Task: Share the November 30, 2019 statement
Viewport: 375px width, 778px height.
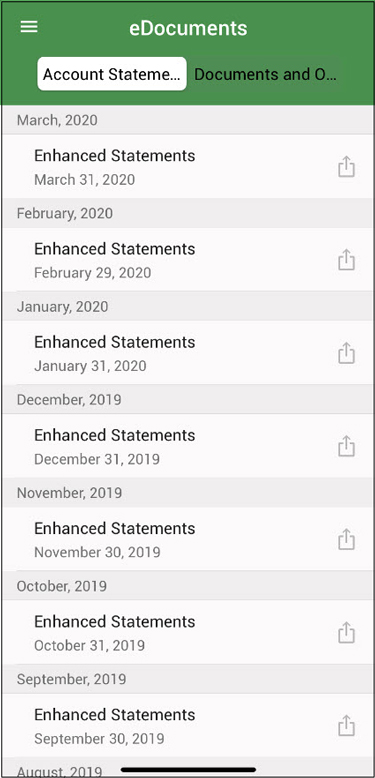Action: (x=346, y=539)
